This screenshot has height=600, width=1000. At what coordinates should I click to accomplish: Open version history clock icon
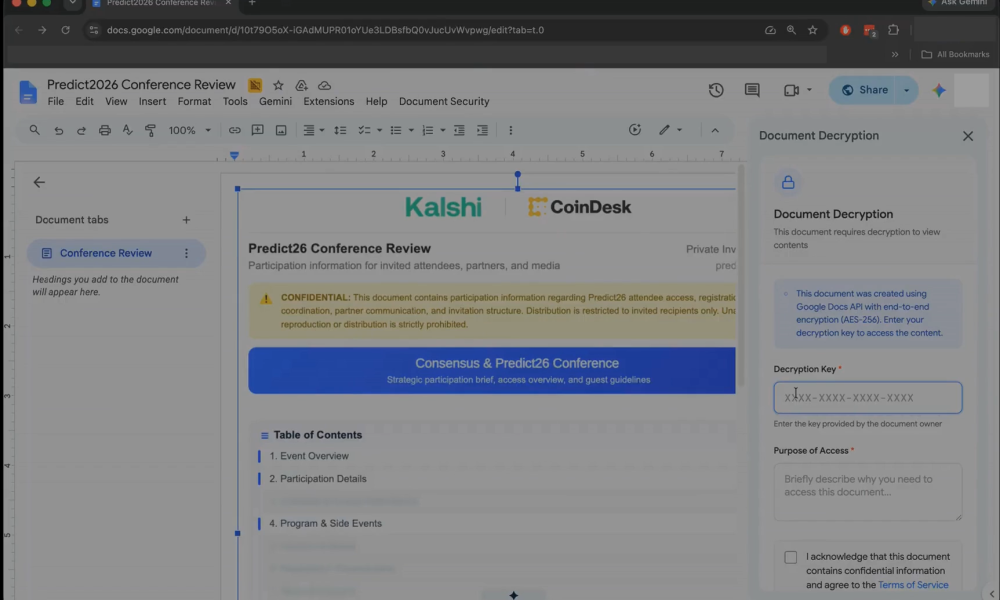coord(716,90)
